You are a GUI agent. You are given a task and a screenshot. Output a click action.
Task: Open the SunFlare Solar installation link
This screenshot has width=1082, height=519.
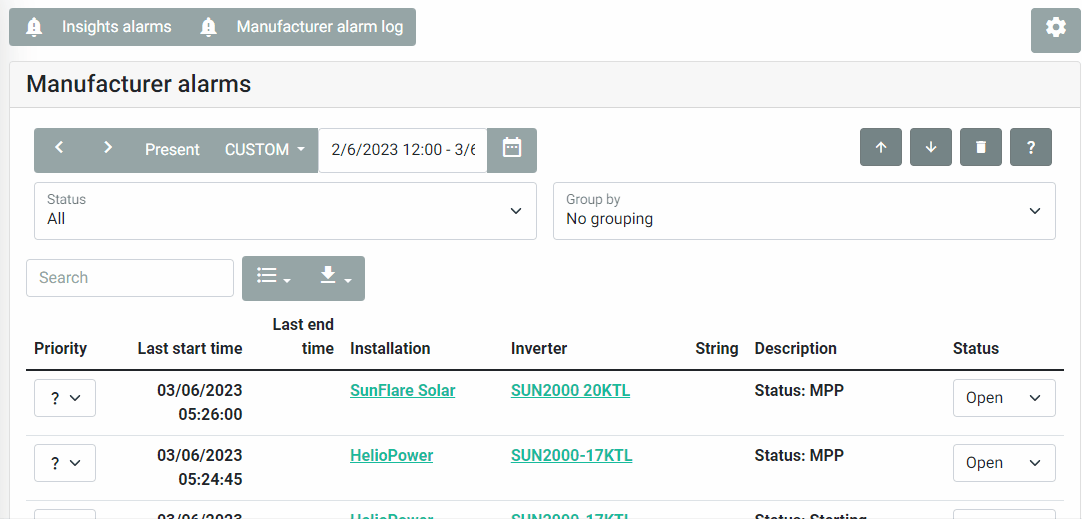tap(402, 391)
